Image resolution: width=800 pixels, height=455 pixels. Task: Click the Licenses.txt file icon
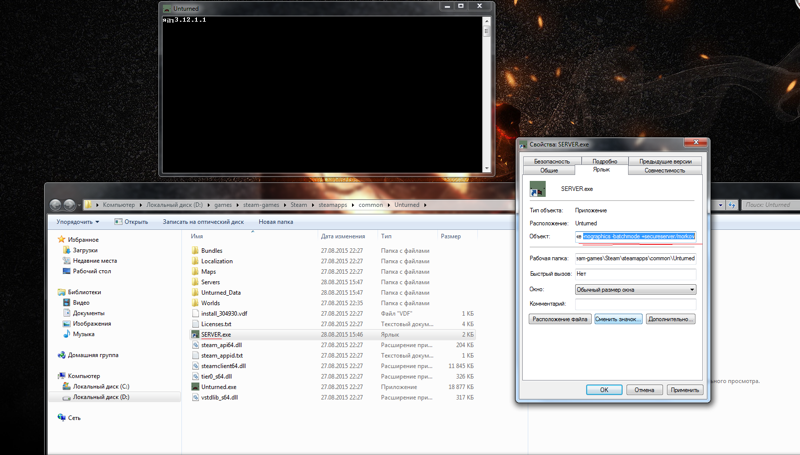point(195,324)
